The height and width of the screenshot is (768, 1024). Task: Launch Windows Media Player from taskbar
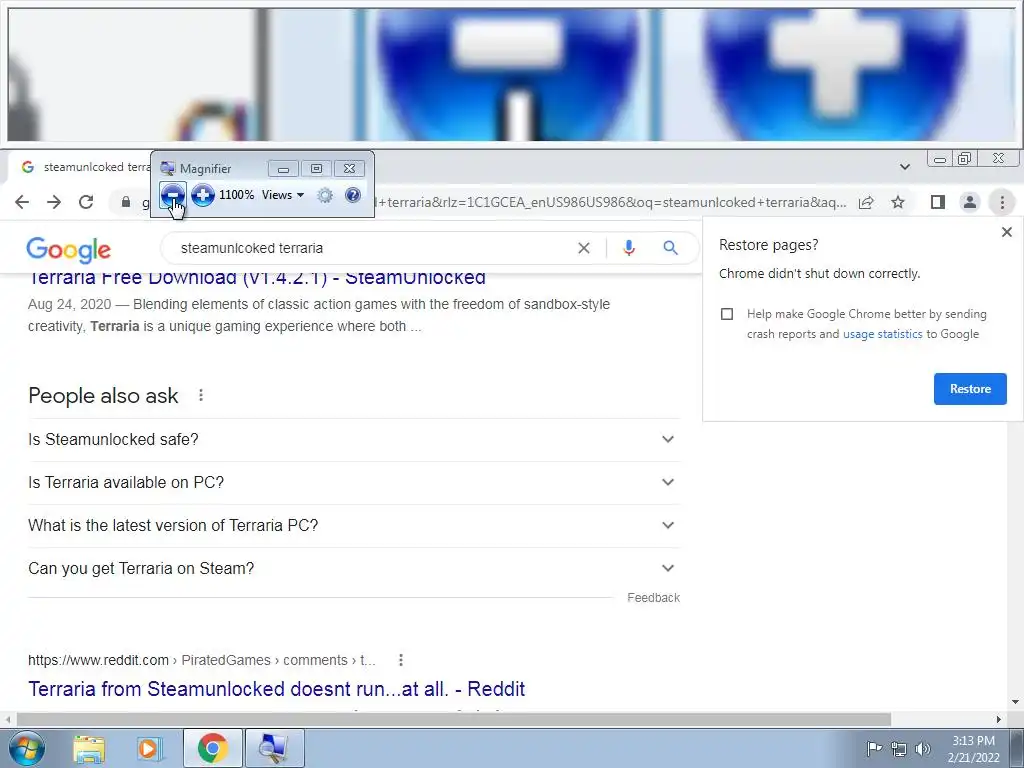(150, 748)
